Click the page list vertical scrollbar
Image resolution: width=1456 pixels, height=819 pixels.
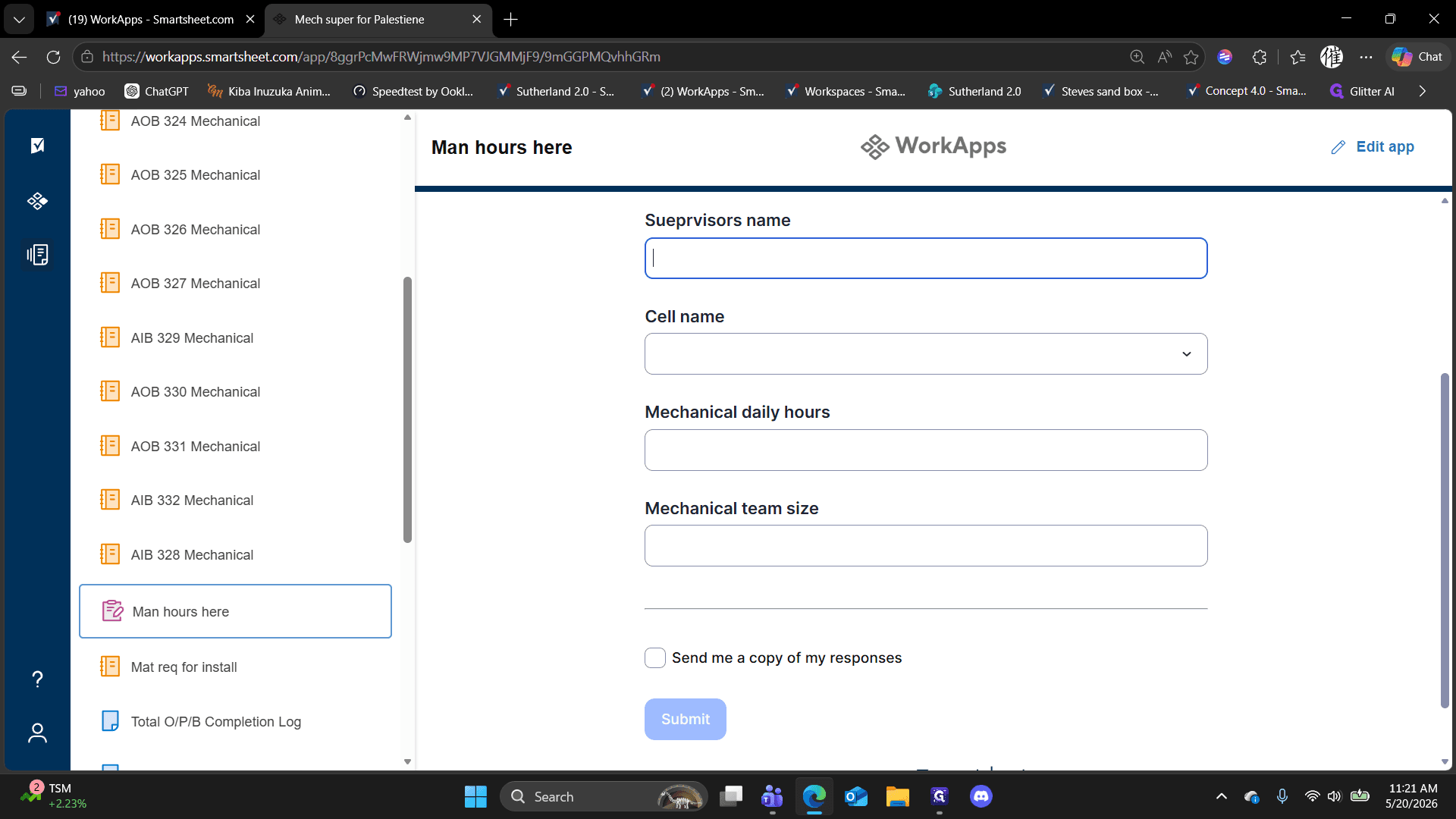point(407,409)
